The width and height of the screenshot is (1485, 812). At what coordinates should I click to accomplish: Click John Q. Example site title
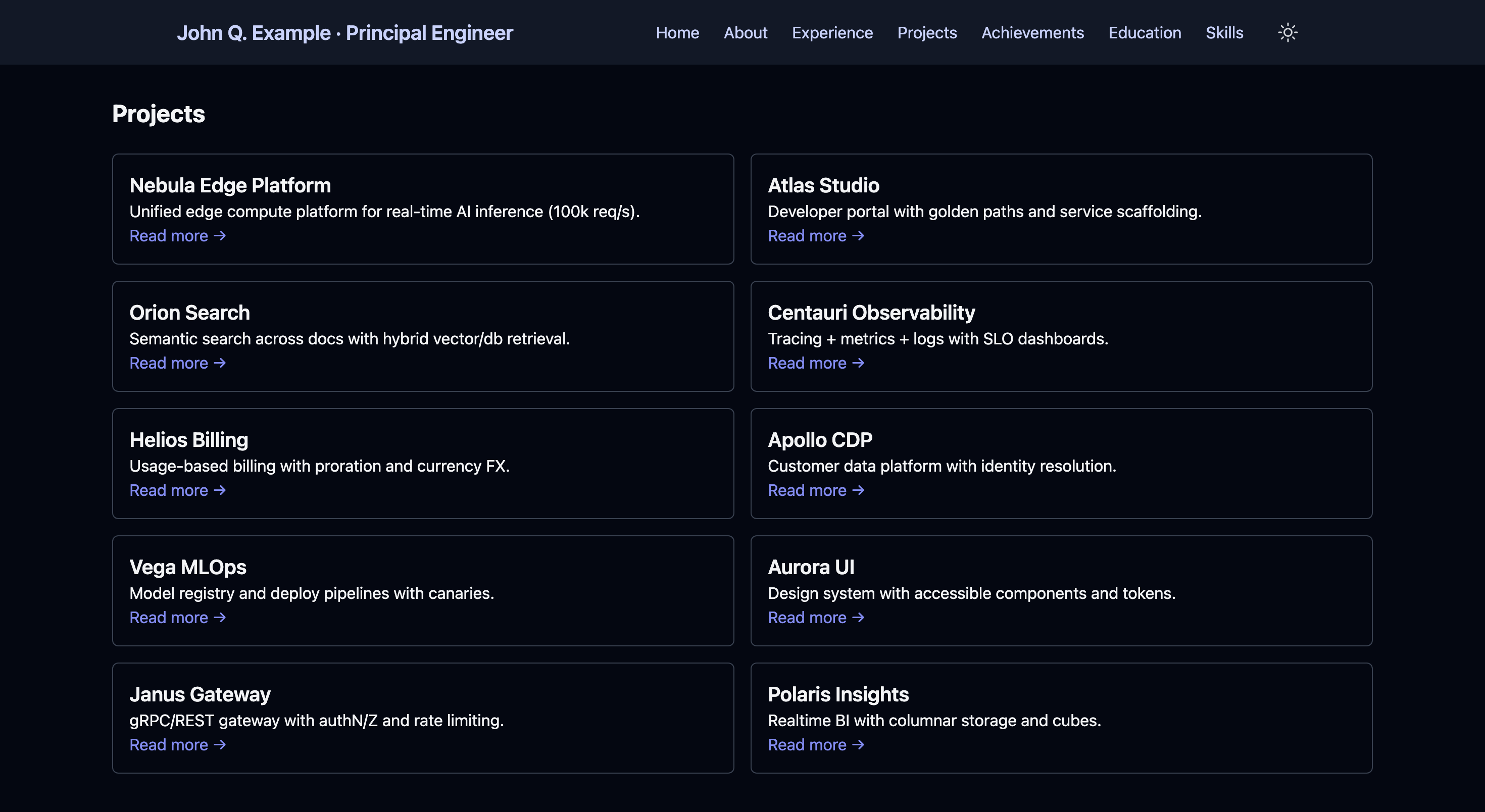pyautogui.click(x=344, y=33)
